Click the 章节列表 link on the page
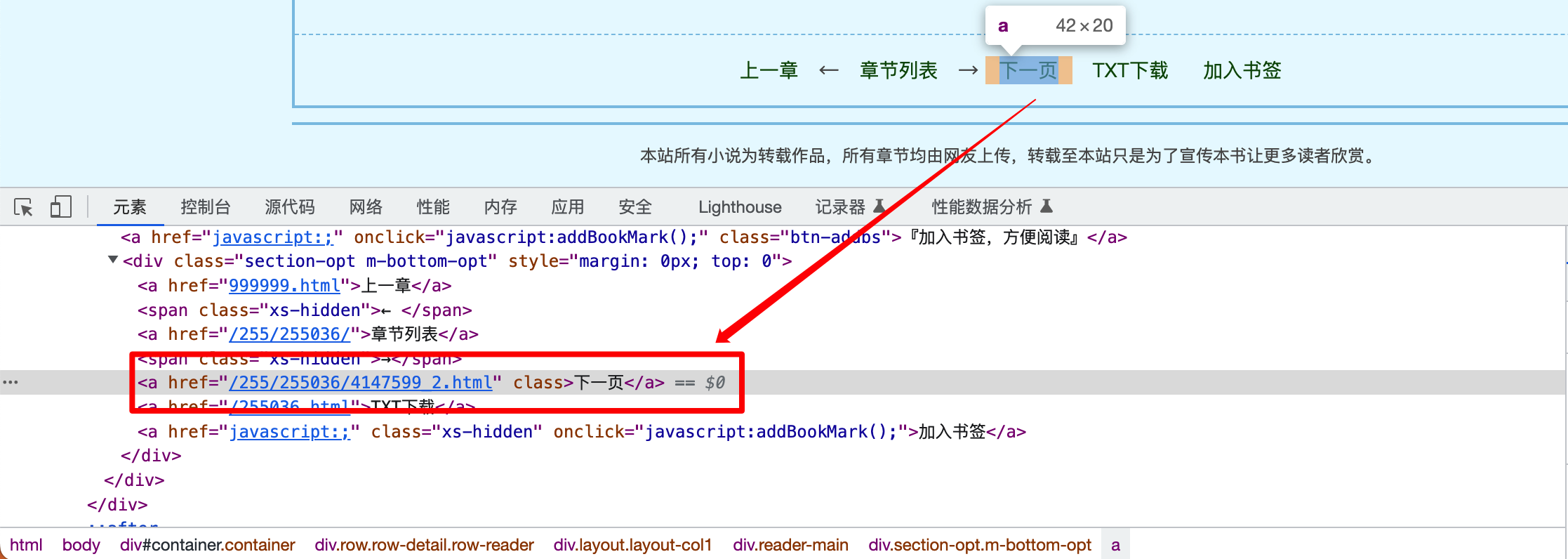This screenshot has width=1568, height=559. click(898, 70)
